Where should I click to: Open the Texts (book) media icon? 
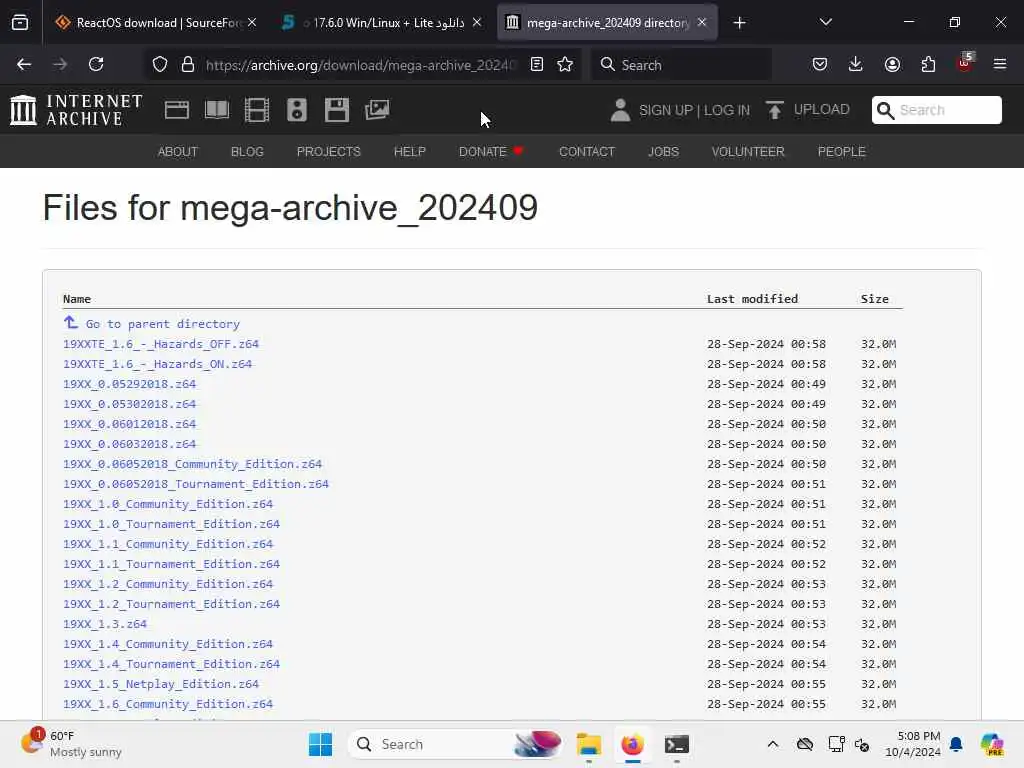tap(217, 110)
